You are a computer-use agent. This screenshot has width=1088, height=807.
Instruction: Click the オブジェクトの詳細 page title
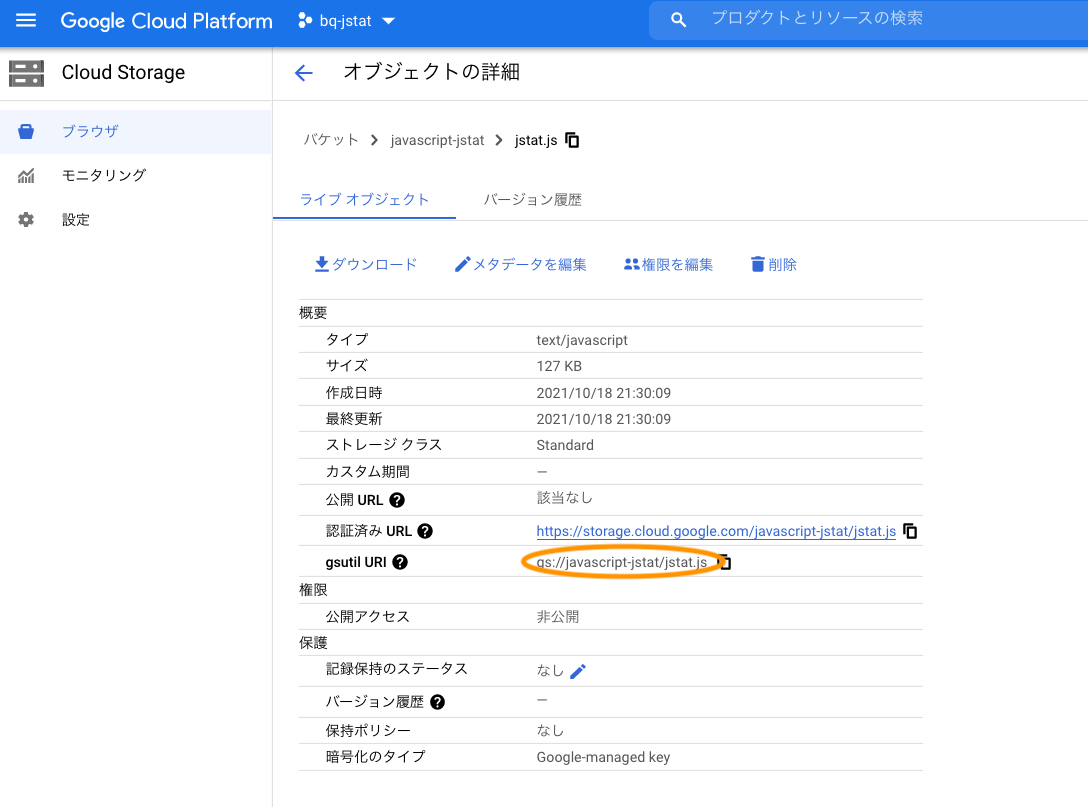pos(432,71)
